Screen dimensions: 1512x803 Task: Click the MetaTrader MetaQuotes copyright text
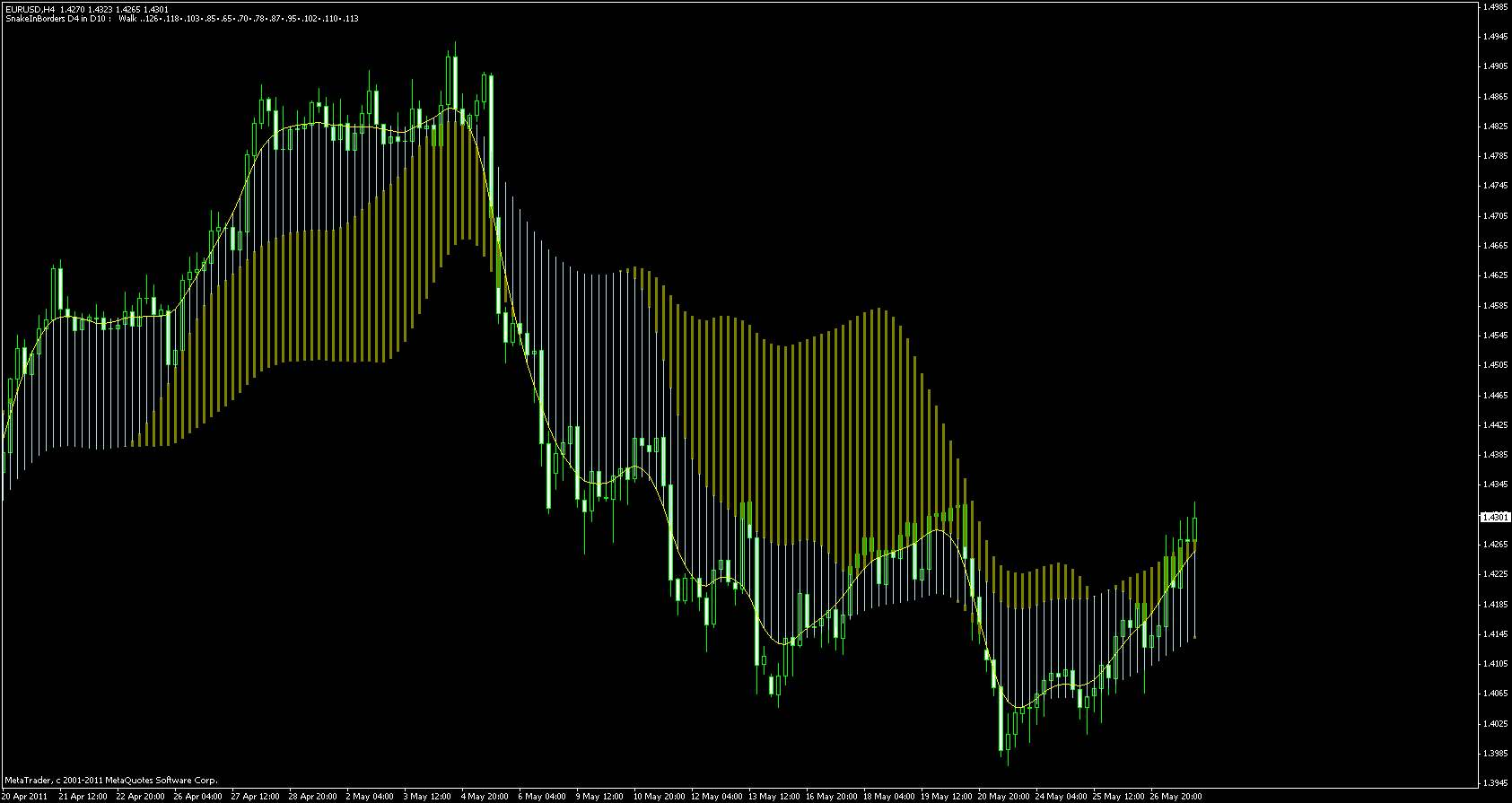tap(111, 780)
